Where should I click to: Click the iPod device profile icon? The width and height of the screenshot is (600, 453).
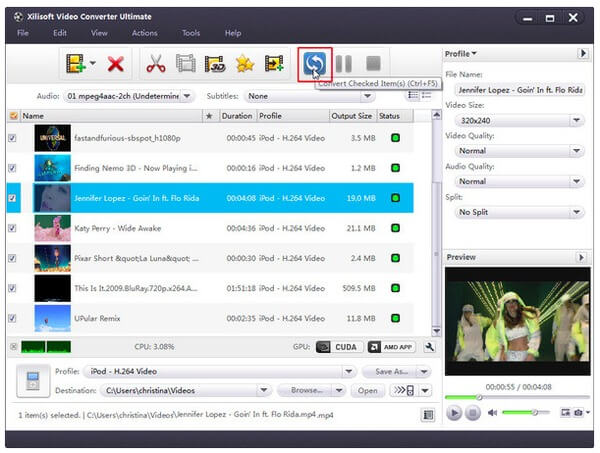tap(33, 381)
